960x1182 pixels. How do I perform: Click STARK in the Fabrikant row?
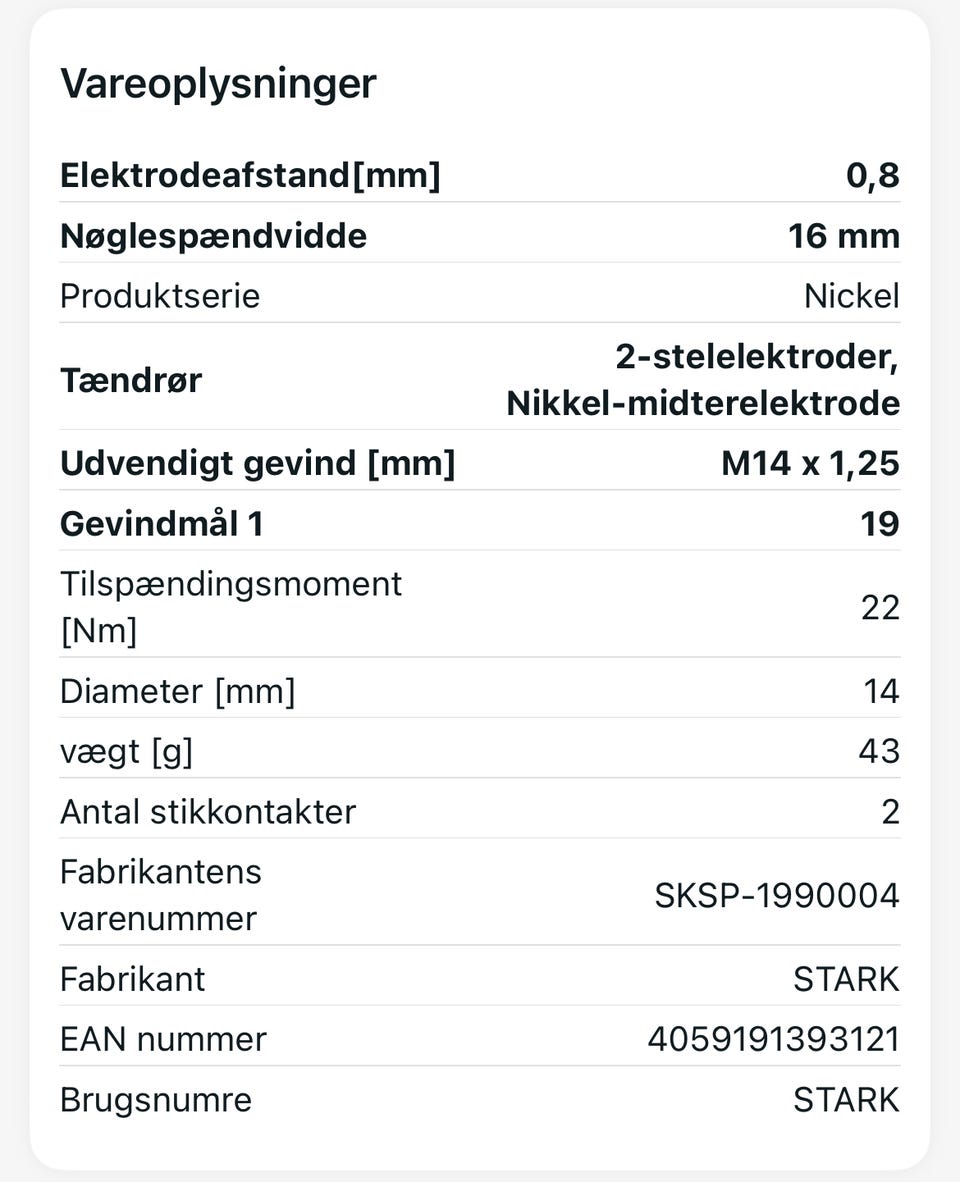pyautogui.click(x=846, y=979)
